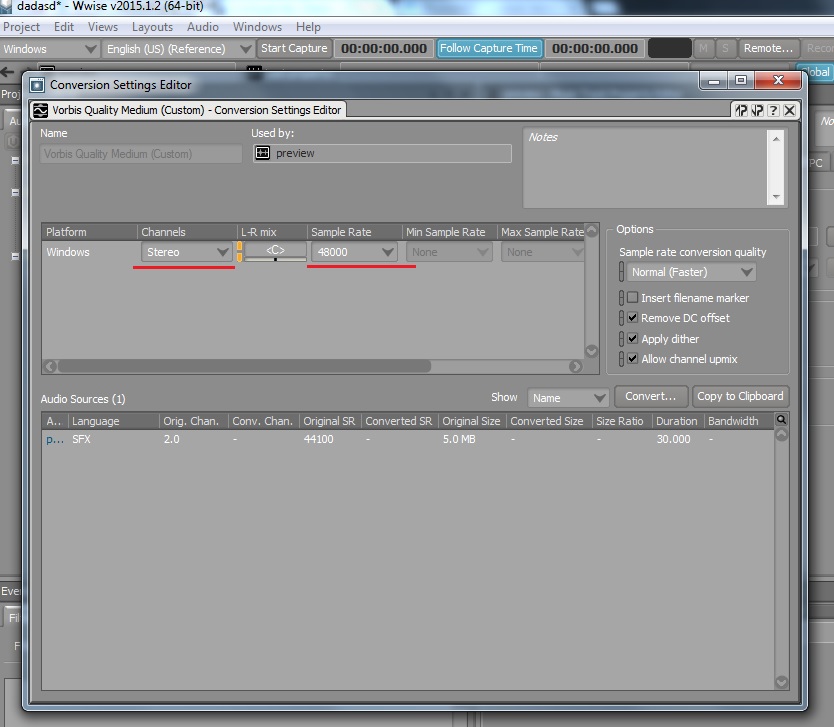Open the Show Name dropdown
834x727 pixels.
pyautogui.click(x=568, y=397)
